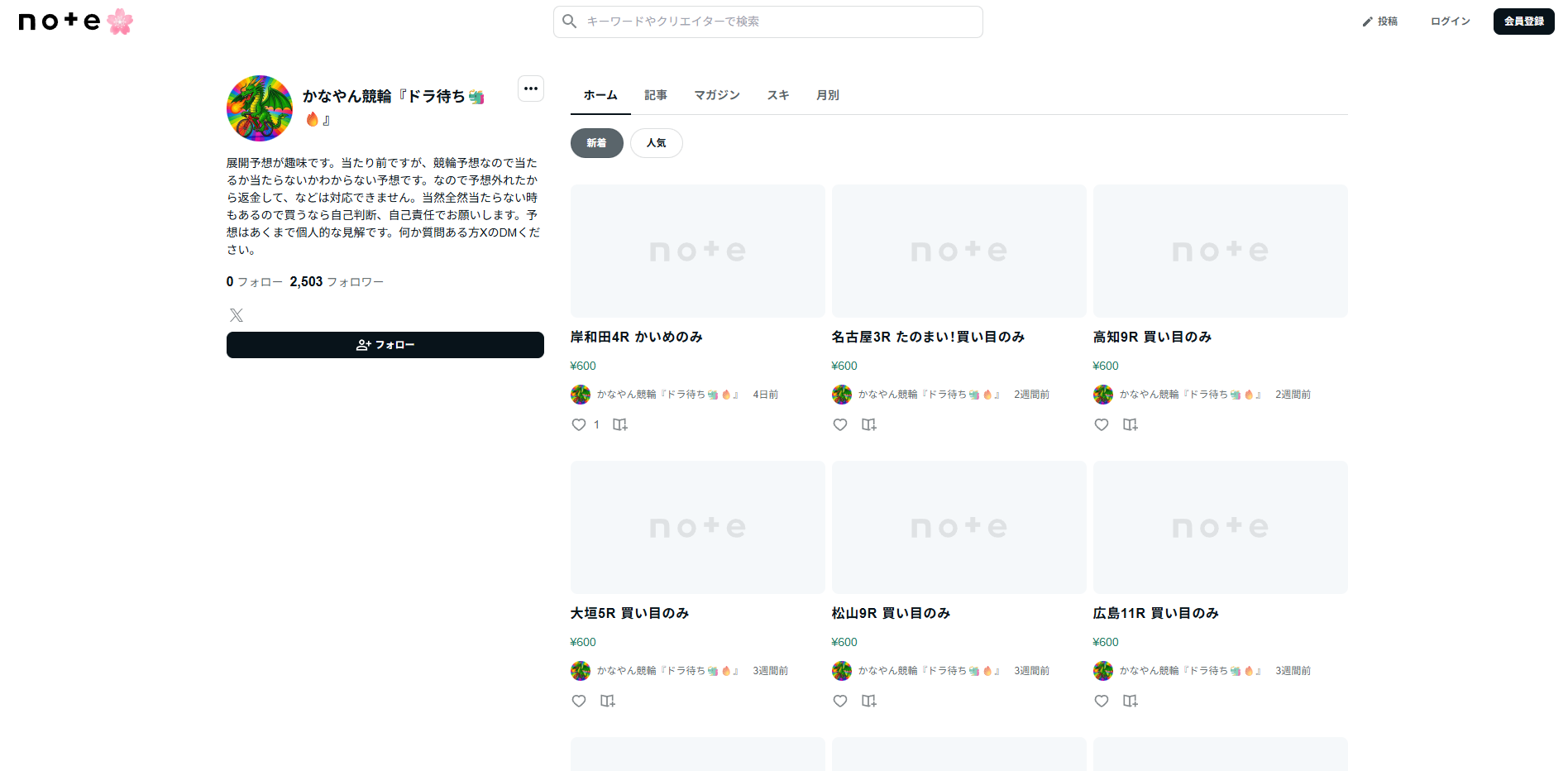Screen dimensions: 1568x771
Task: Go to the 月別 tab
Action: (827, 95)
